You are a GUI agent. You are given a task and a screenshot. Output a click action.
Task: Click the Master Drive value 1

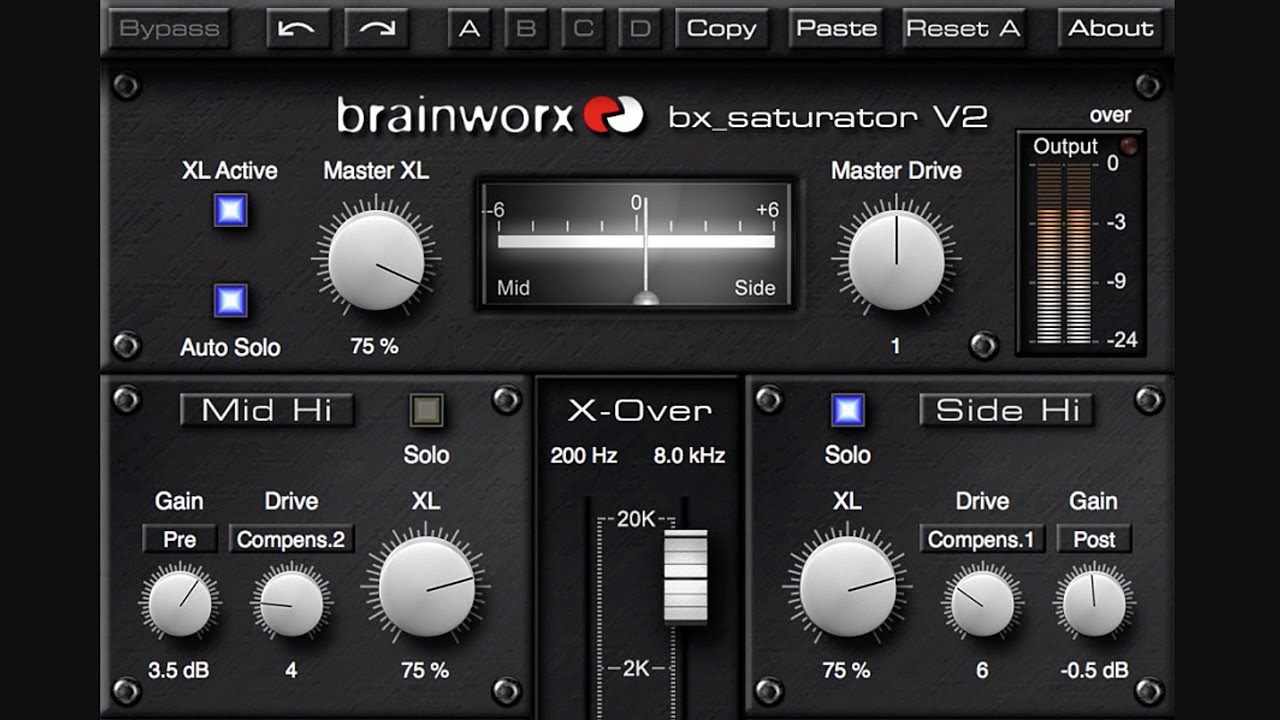(895, 347)
